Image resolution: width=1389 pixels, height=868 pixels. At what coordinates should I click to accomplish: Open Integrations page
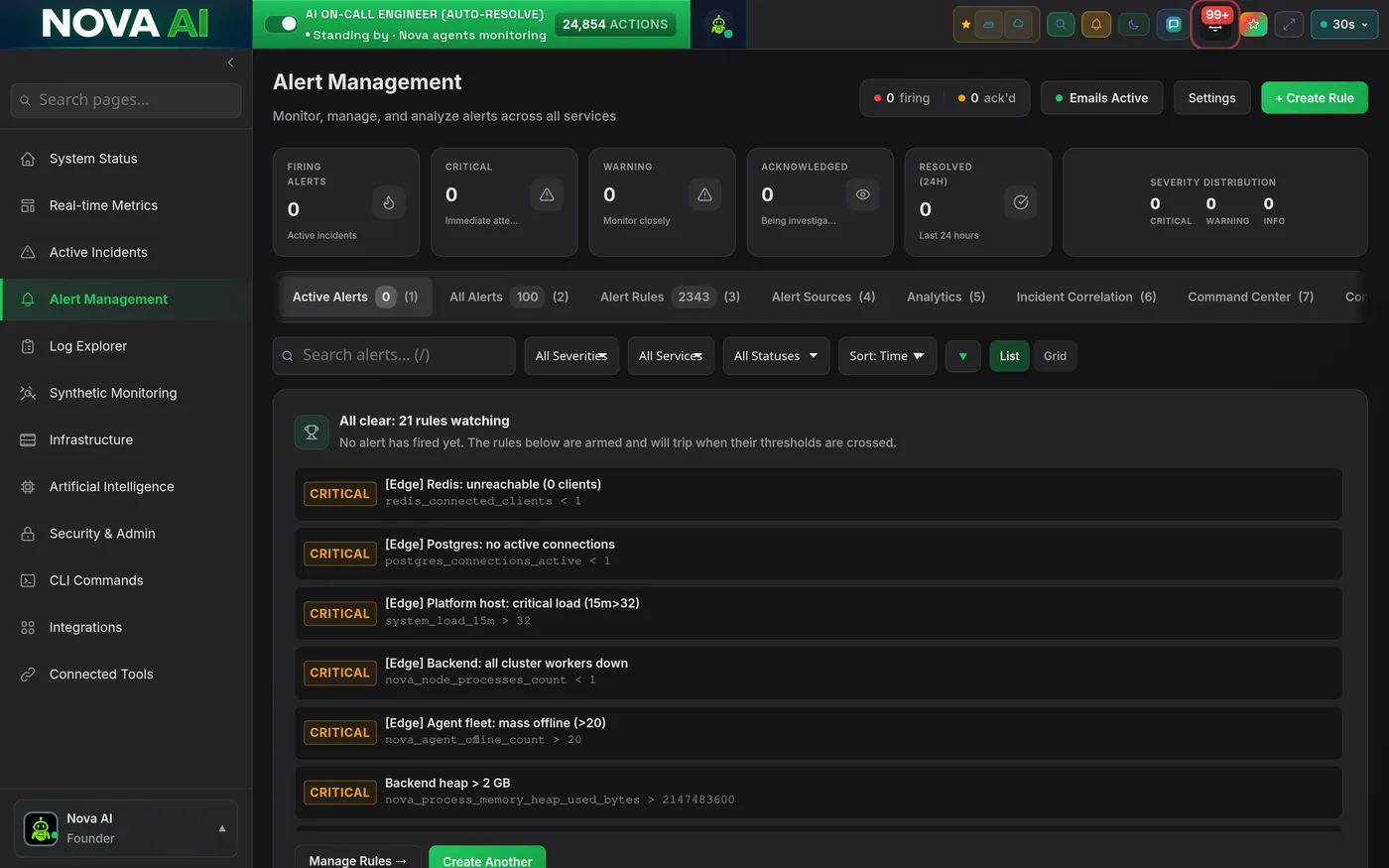tap(126, 627)
